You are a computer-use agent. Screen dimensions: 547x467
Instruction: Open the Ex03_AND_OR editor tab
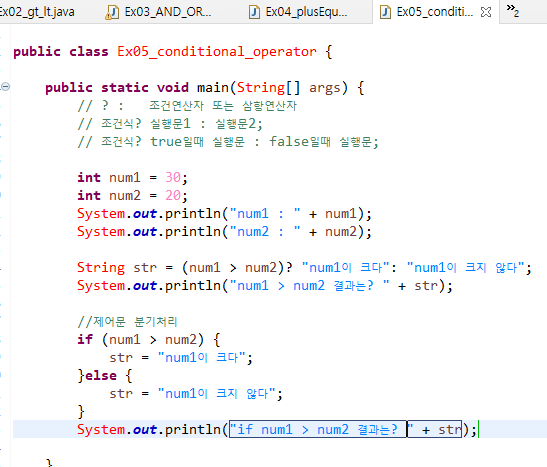point(159,12)
